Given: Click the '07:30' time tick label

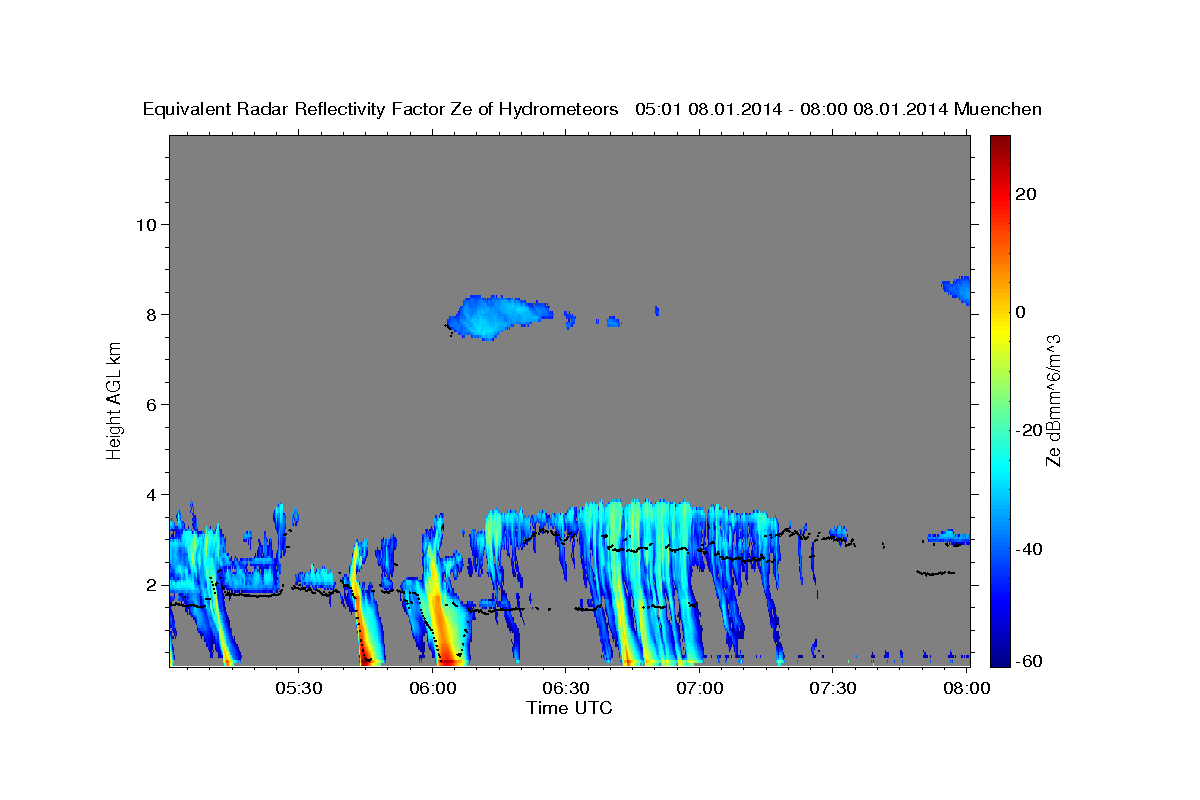Looking at the screenshot, I should (833, 688).
